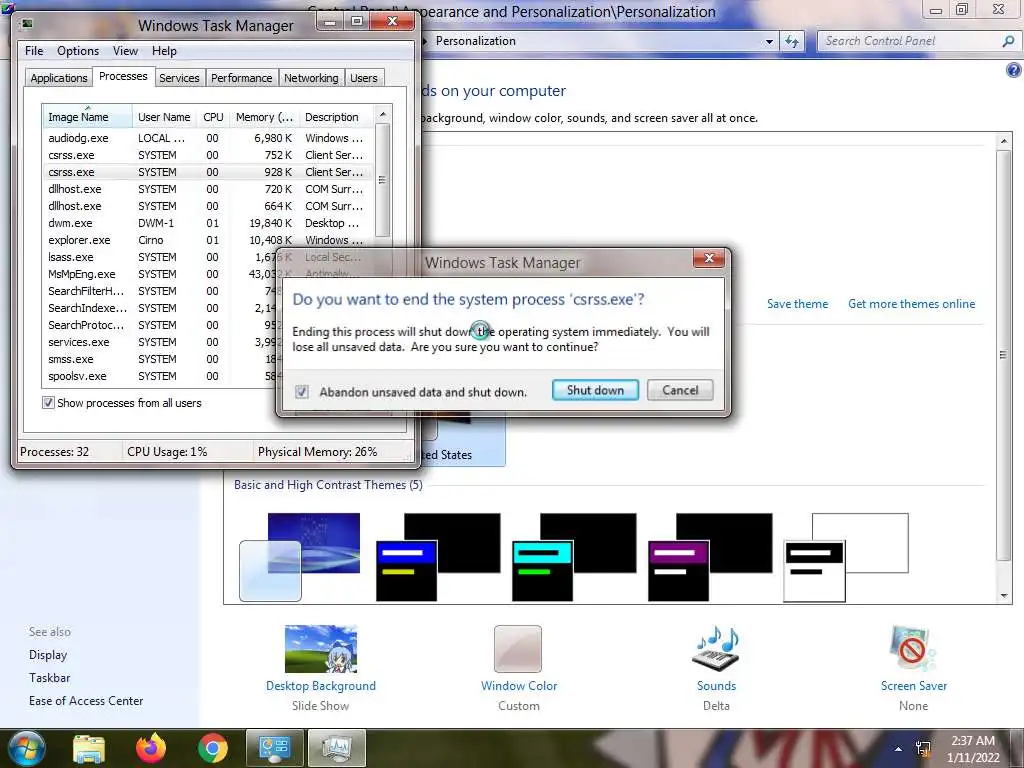This screenshot has height=768, width=1024.
Task: Select the Windows 7 Basic theme
Action: (x=300, y=557)
